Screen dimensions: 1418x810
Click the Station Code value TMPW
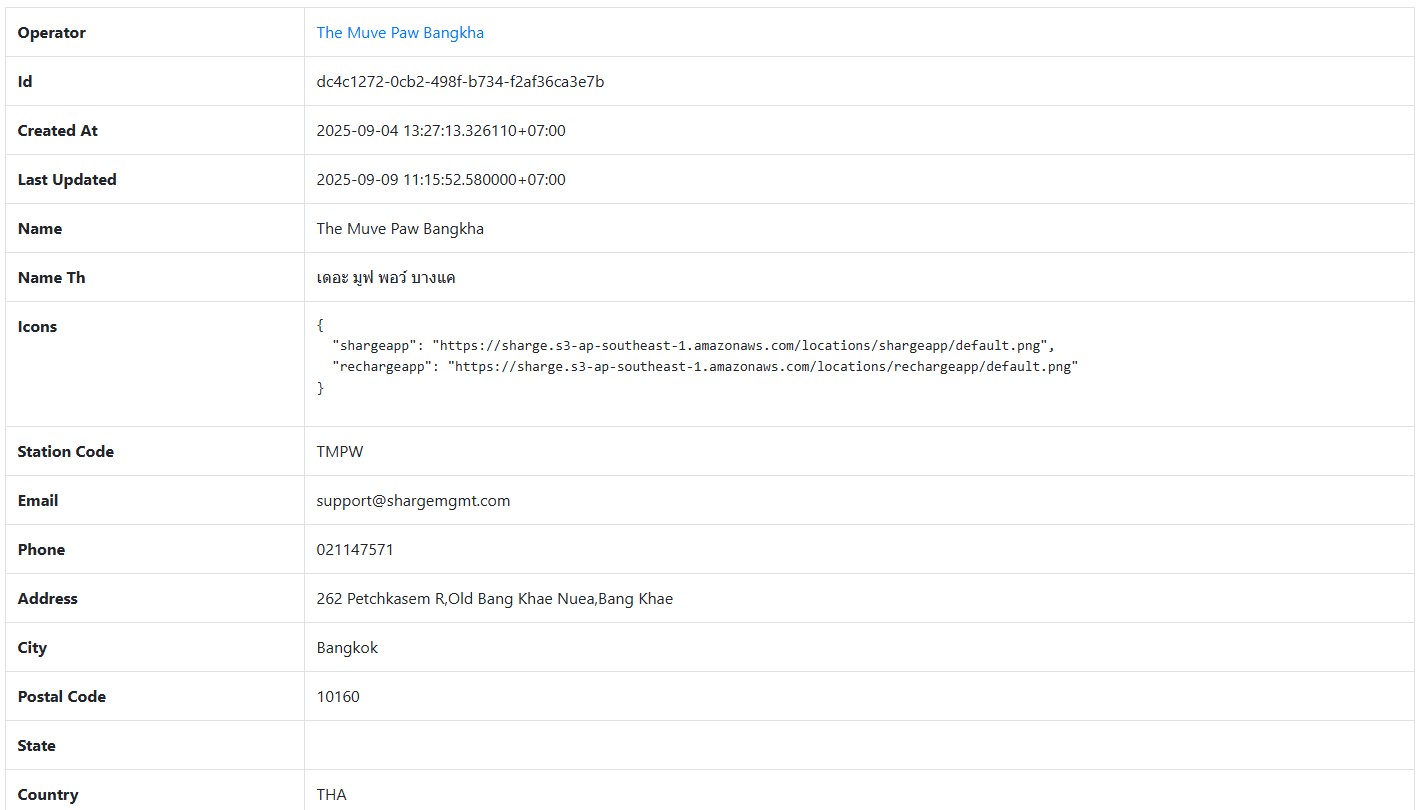[x=340, y=452]
